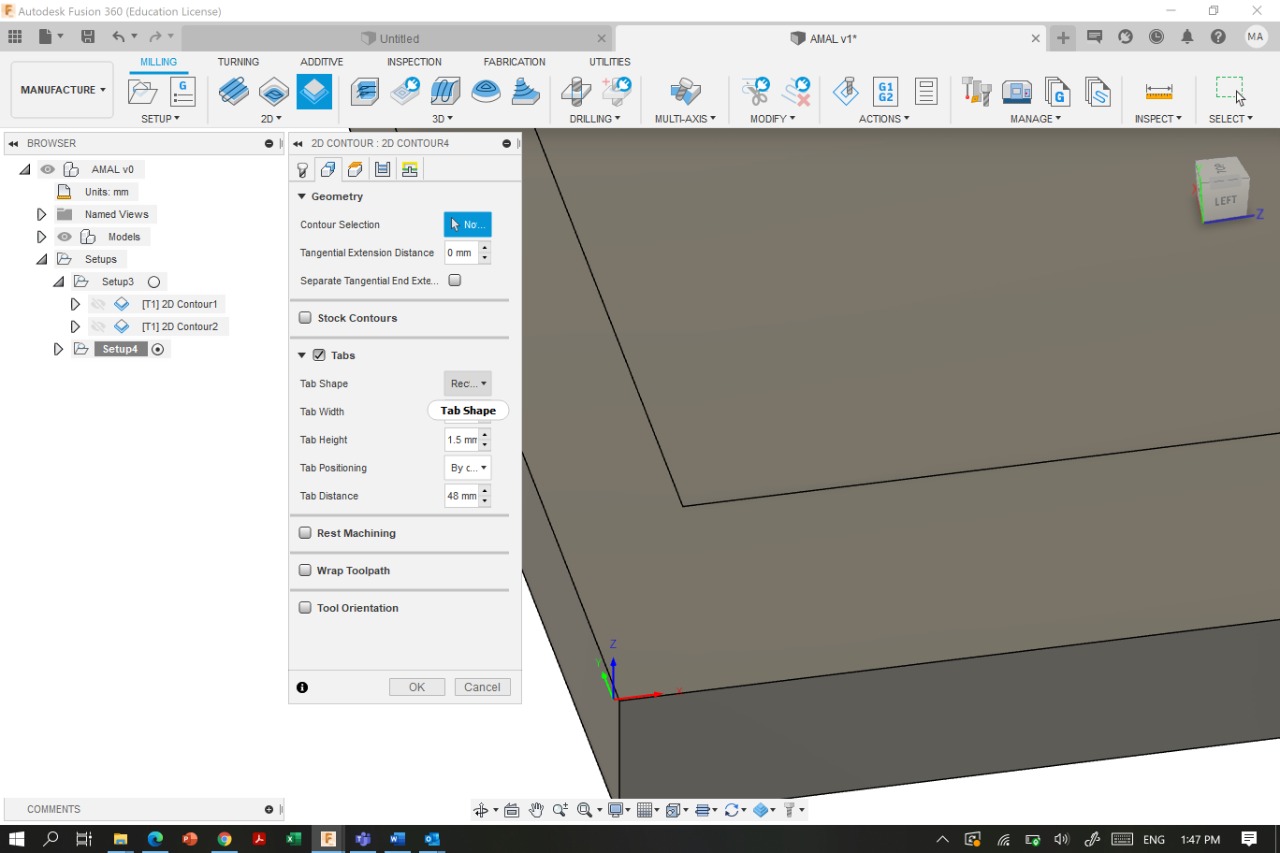
Task: Open the Post Library icon
Action: coord(1057,92)
